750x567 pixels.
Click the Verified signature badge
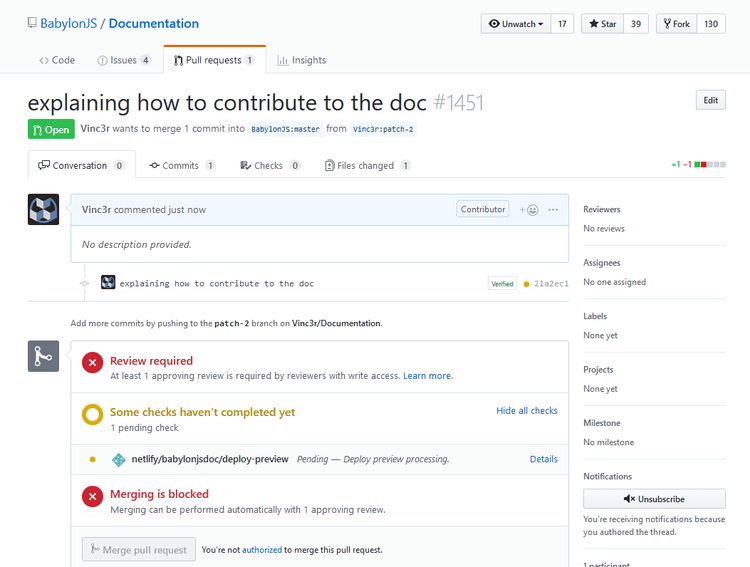(x=502, y=284)
